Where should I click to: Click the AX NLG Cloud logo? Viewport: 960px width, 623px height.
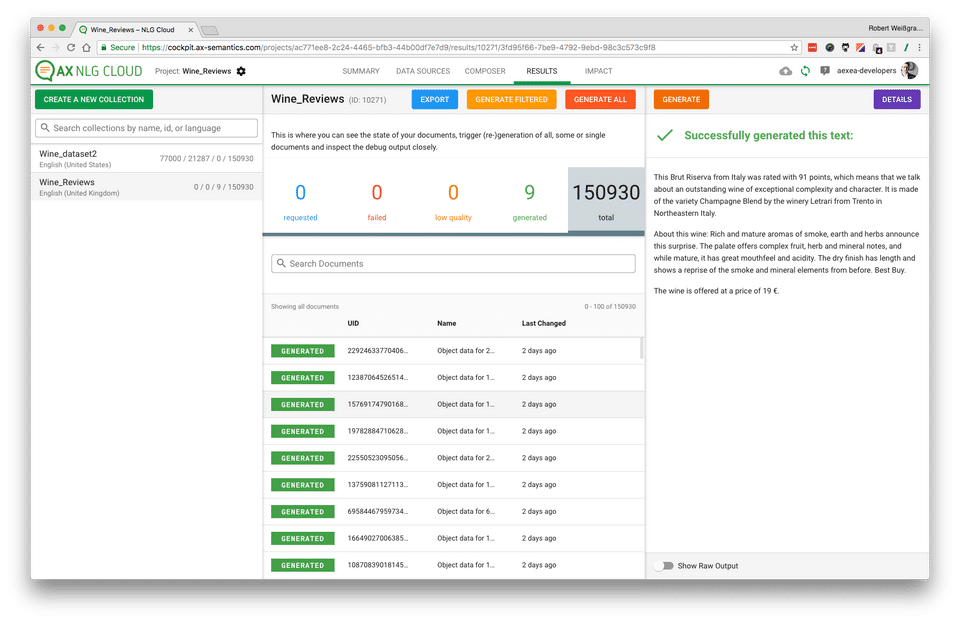pyautogui.click(x=89, y=71)
